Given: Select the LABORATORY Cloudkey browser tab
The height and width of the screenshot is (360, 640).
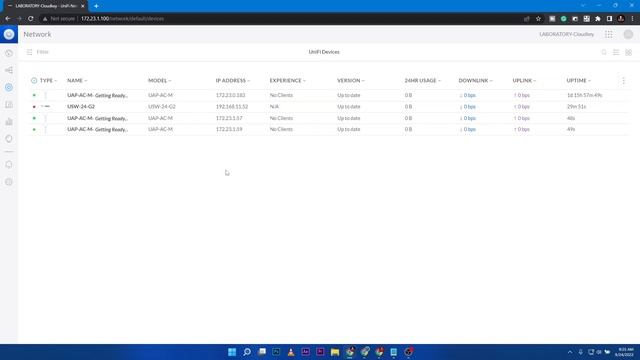Looking at the screenshot, I should 45,6.
